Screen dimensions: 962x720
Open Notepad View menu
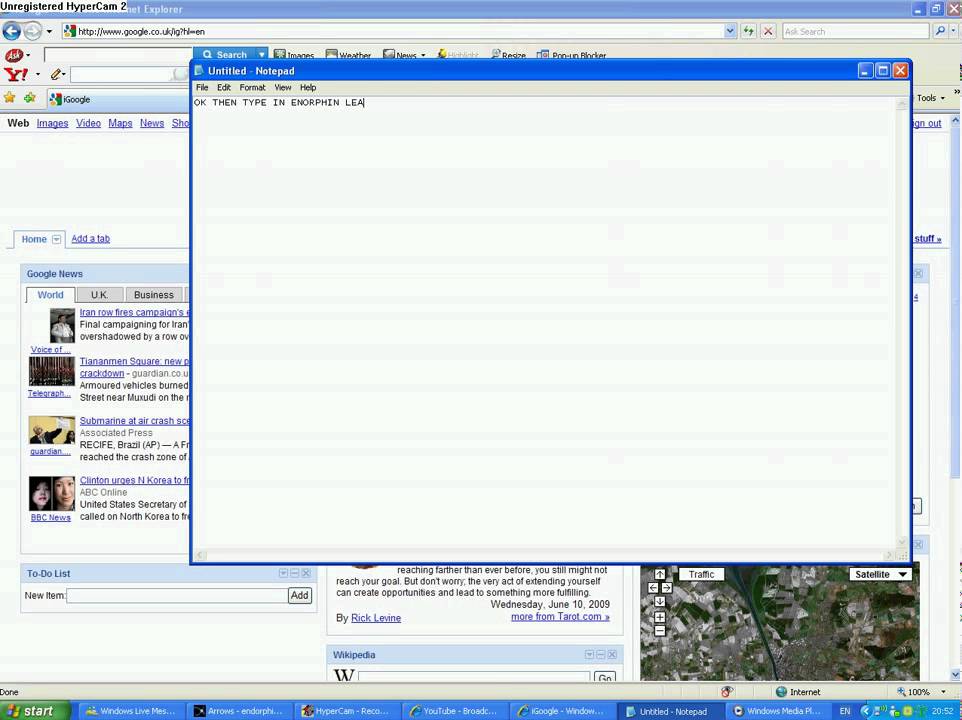(x=283, y=88)
